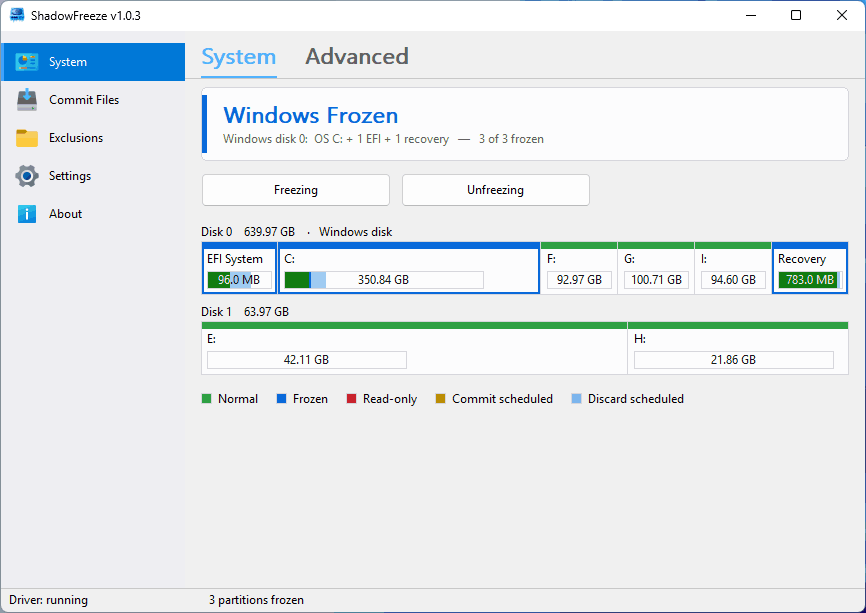Click the H: 21.86 GB usage bar
This screenshot has height=613, width=866.
[x=733, y=360]
